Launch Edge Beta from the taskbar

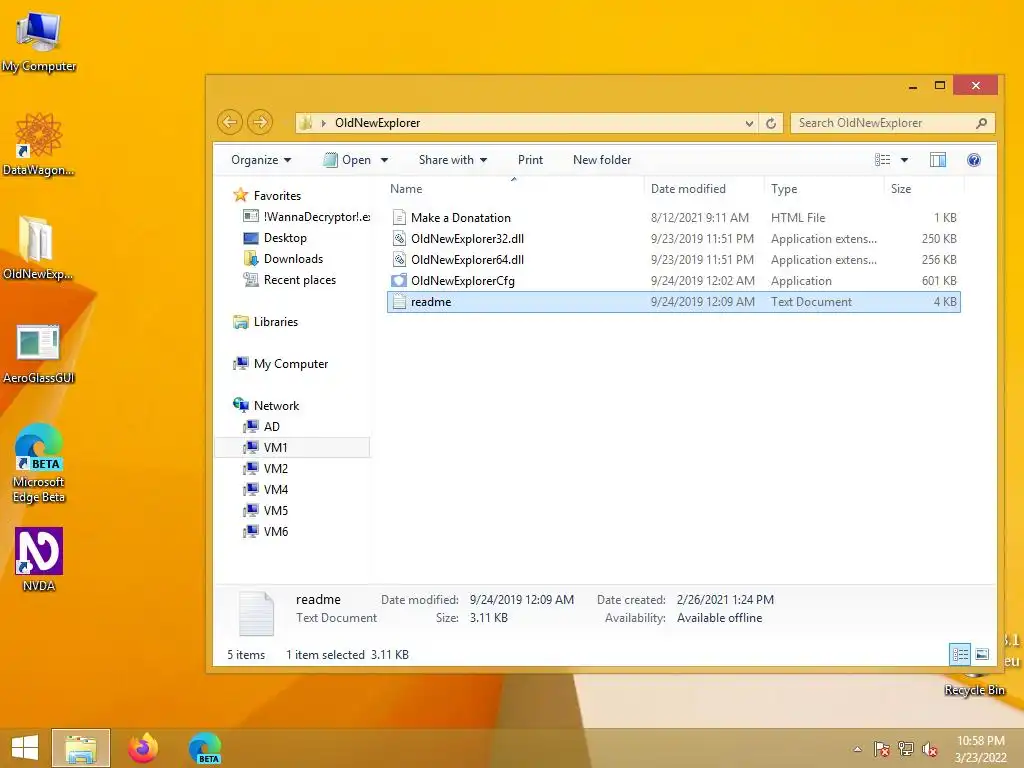(x=205, y=748)
